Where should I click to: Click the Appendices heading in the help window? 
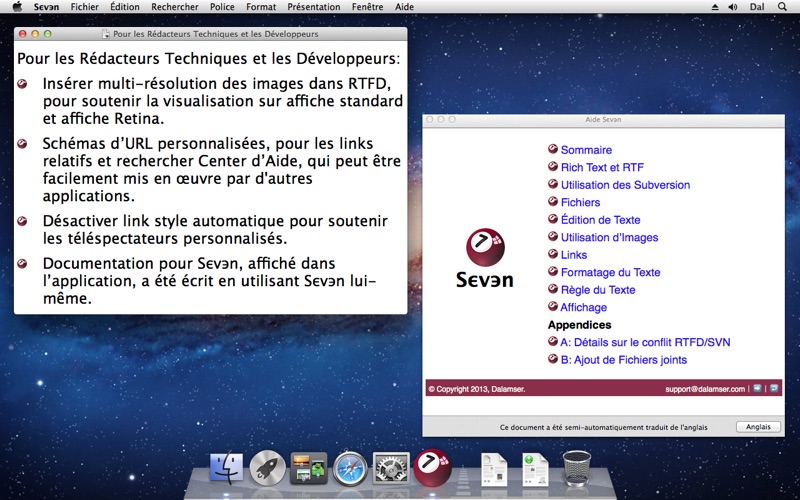coord(579,325)
